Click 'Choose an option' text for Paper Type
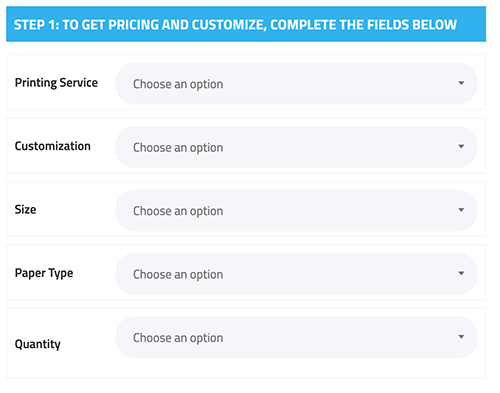 (178, 275)
